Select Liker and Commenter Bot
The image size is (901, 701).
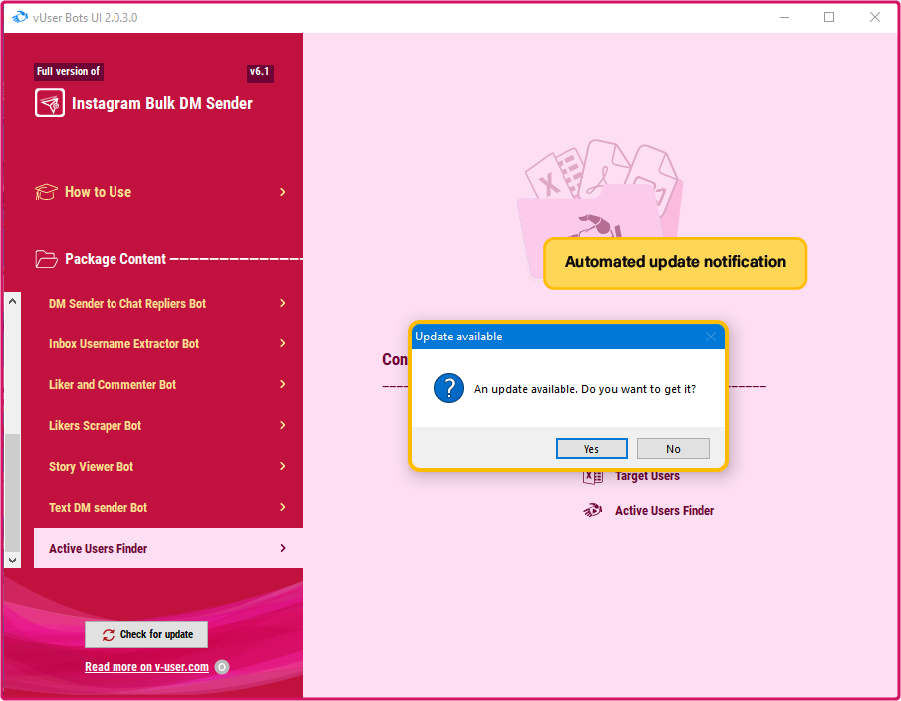[x=168, y=384]
